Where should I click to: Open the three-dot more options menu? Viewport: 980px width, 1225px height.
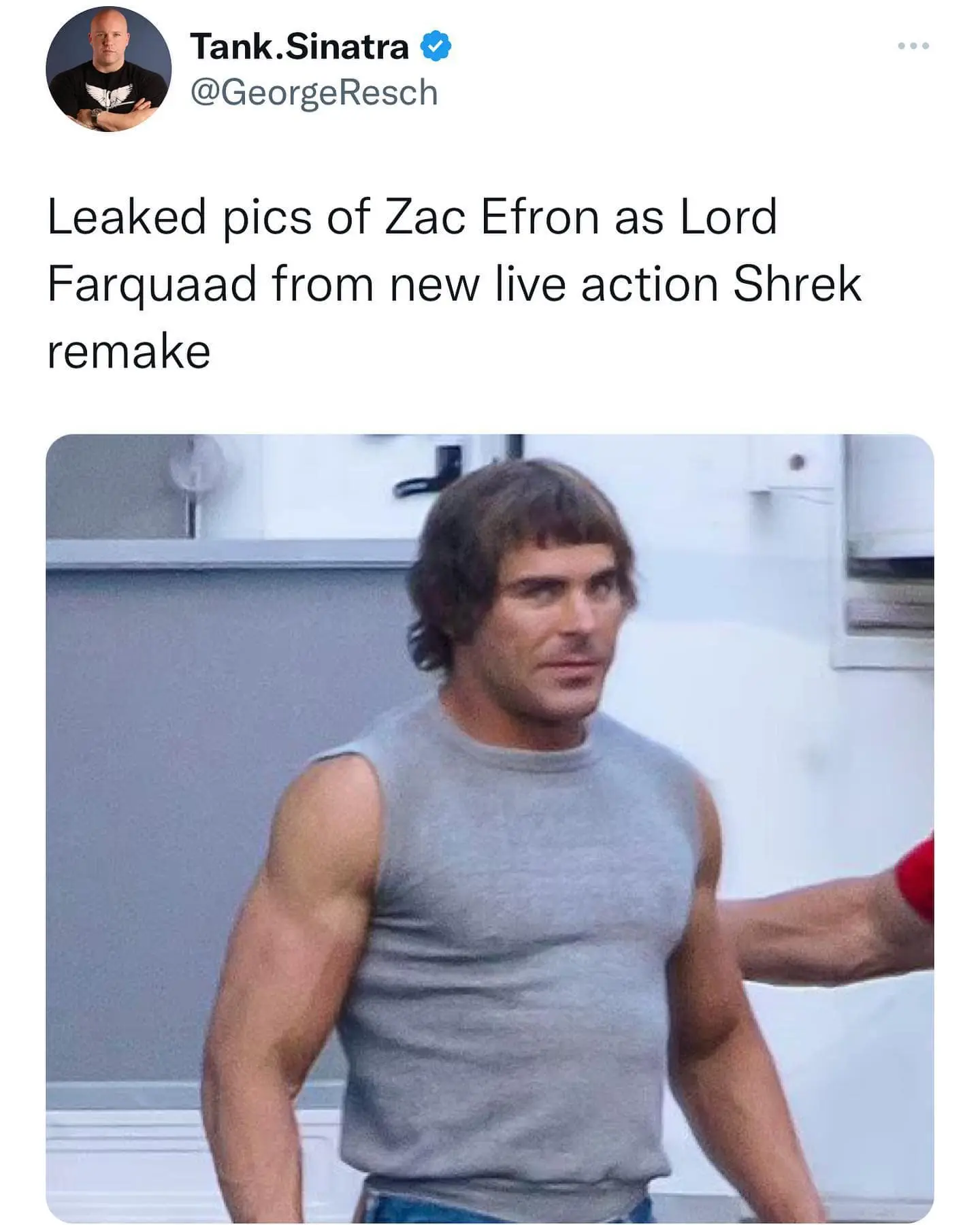tap(913, 46)
